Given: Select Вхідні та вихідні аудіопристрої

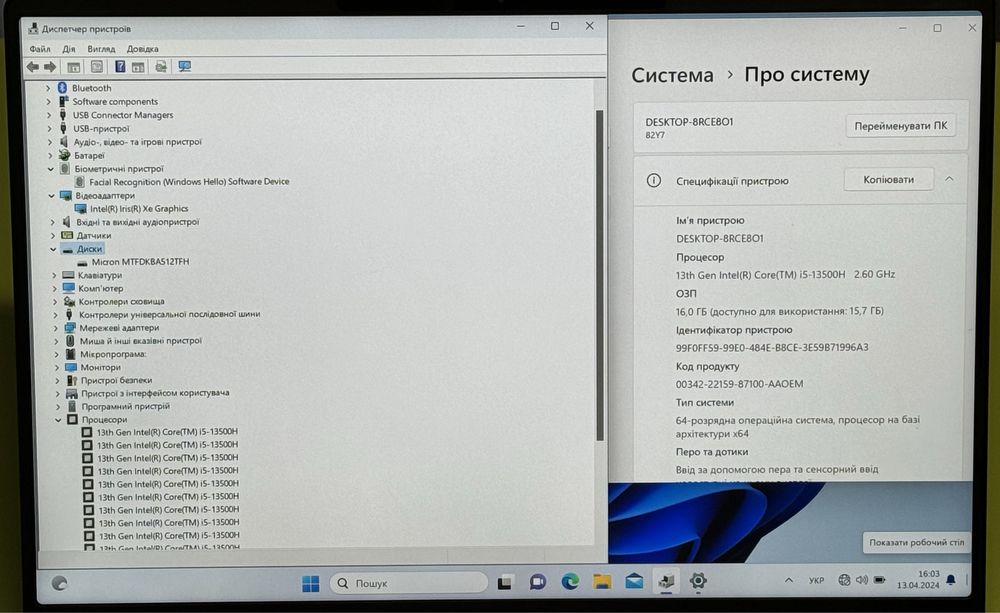Looking at the screenshot, I should (138, 222).
